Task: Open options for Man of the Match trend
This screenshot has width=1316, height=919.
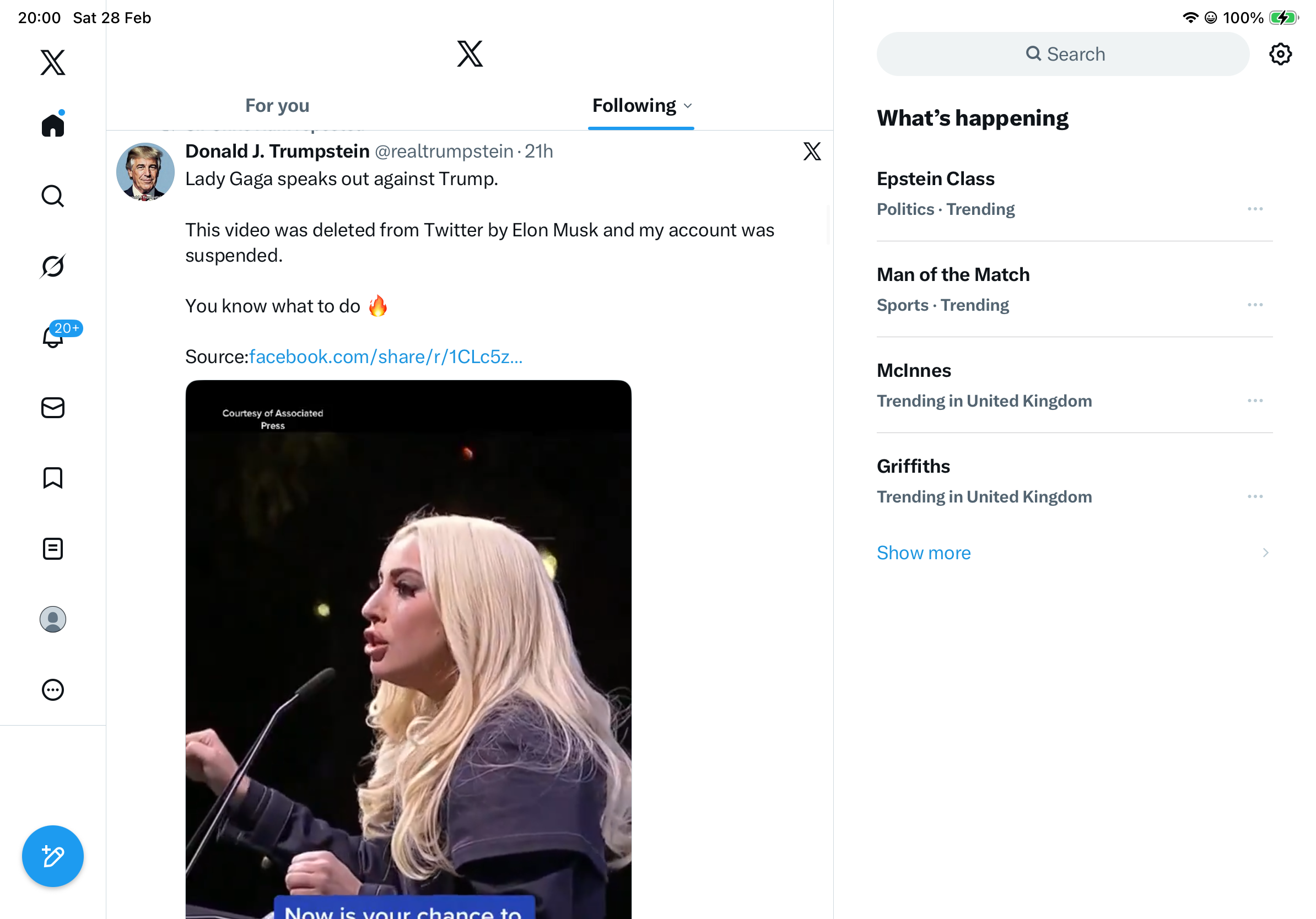Action: pyautogui.click(x=1255, y=305)
